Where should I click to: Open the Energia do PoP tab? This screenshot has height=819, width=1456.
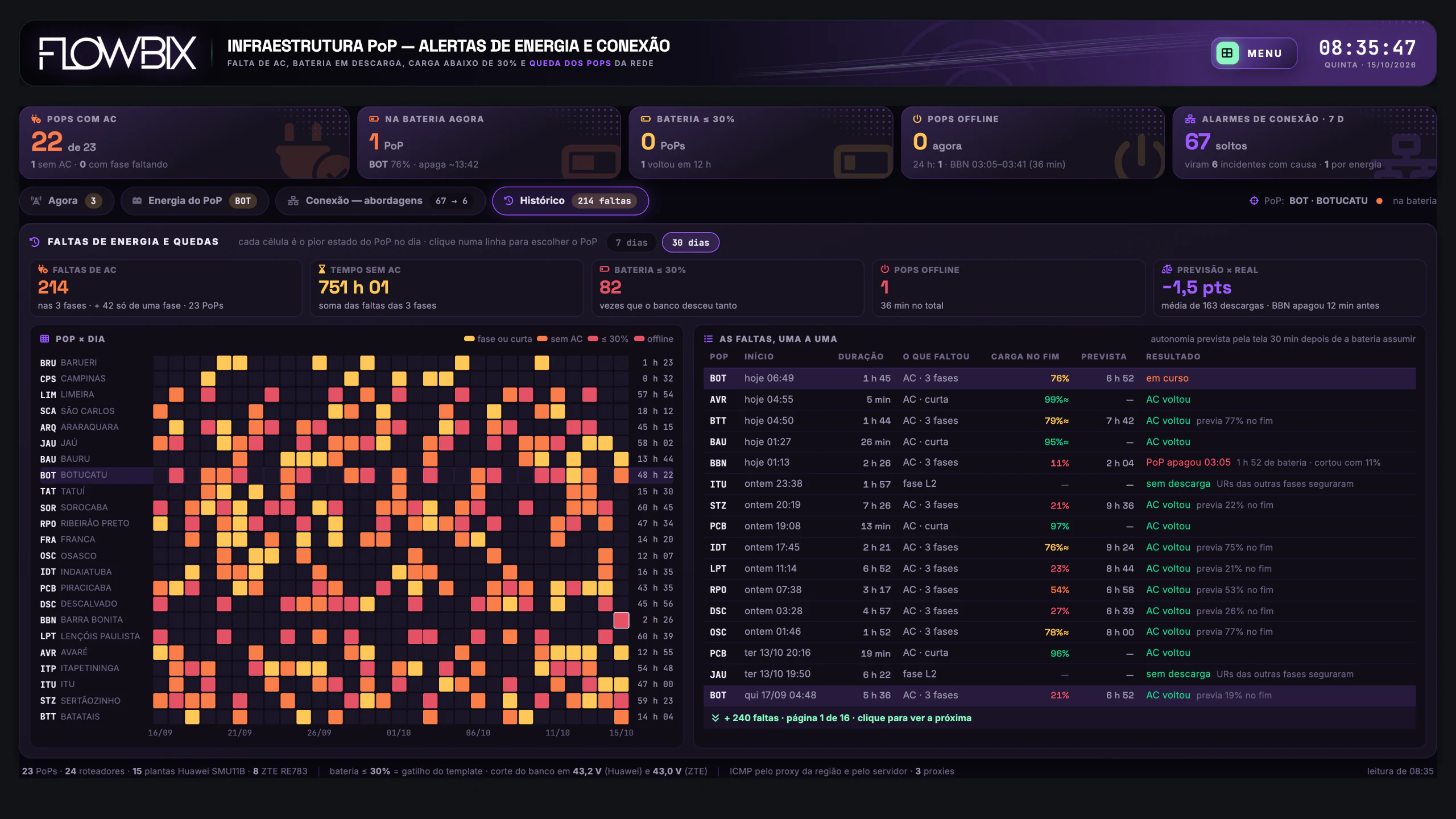(195, 201)
